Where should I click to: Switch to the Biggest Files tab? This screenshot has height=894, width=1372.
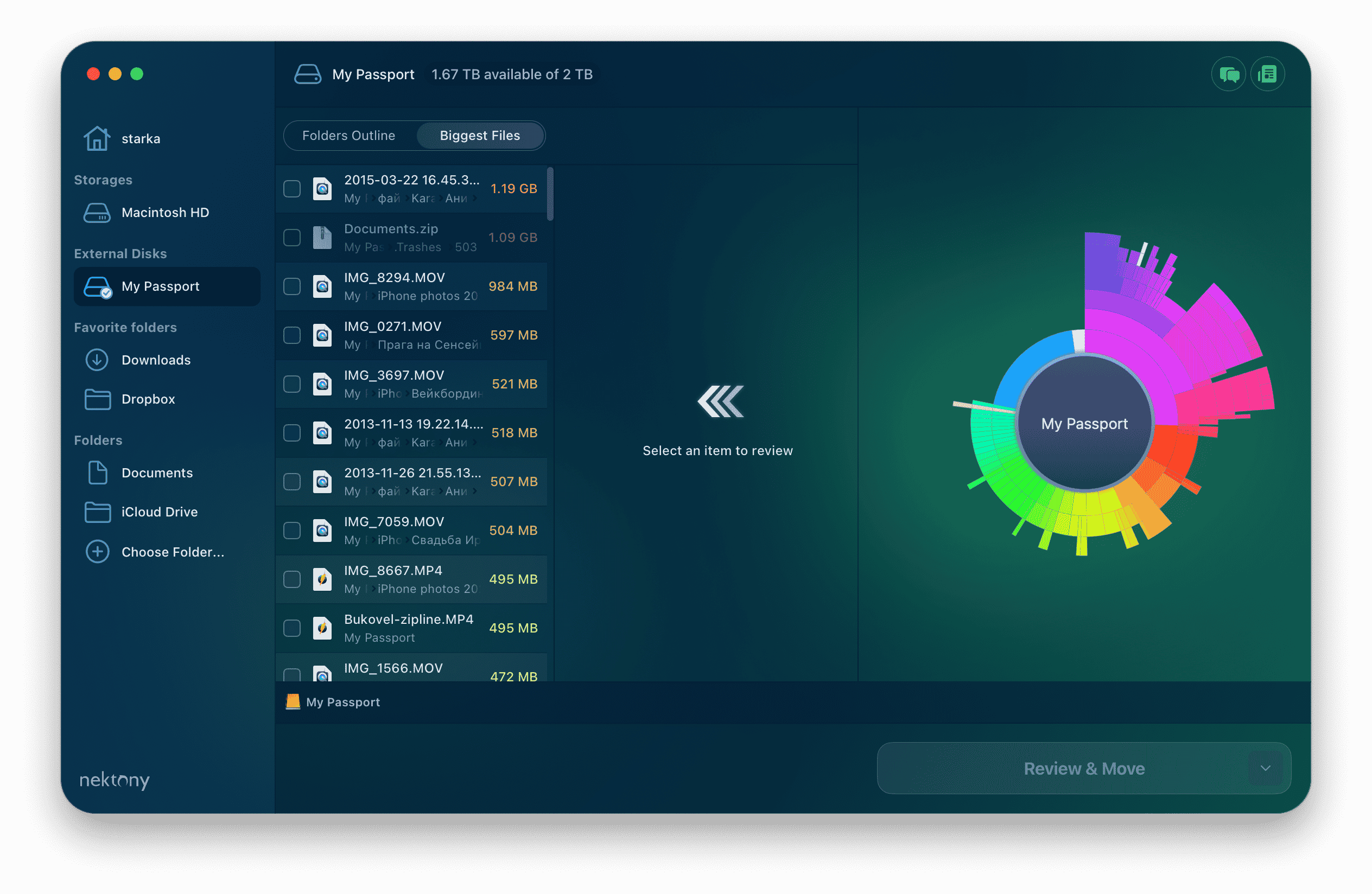click(479, 135)
